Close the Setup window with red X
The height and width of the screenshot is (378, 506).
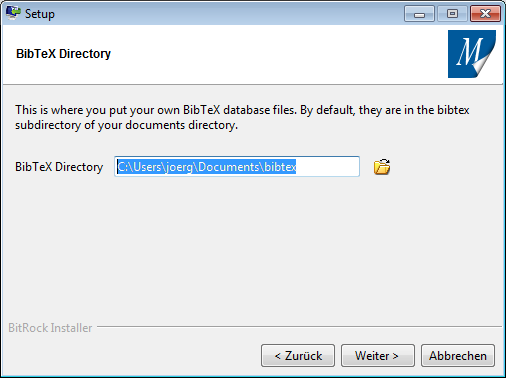click(485, 14)
